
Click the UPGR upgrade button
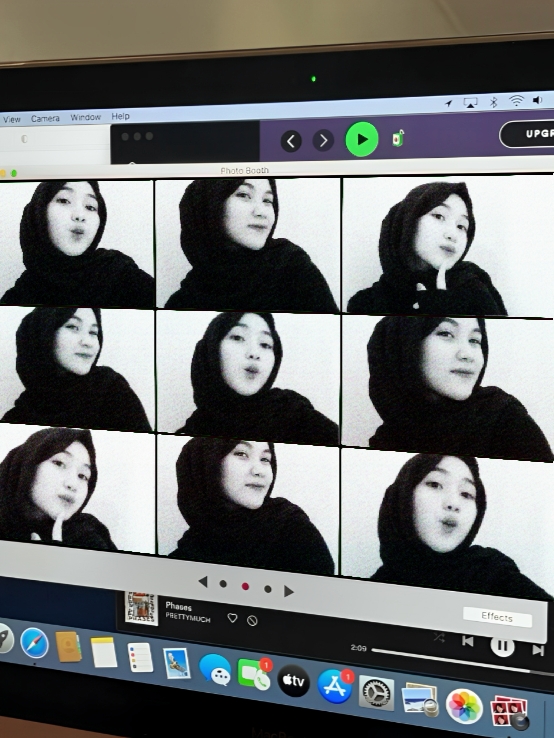(x=527, y=134)
